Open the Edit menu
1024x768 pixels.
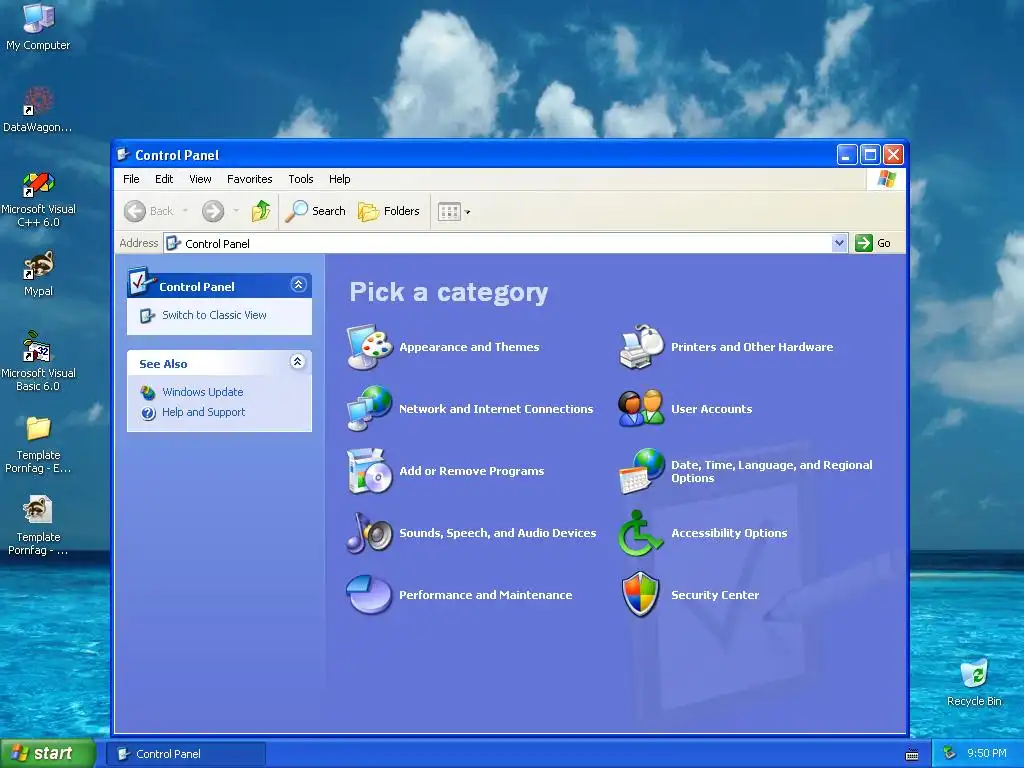[164, 179]
